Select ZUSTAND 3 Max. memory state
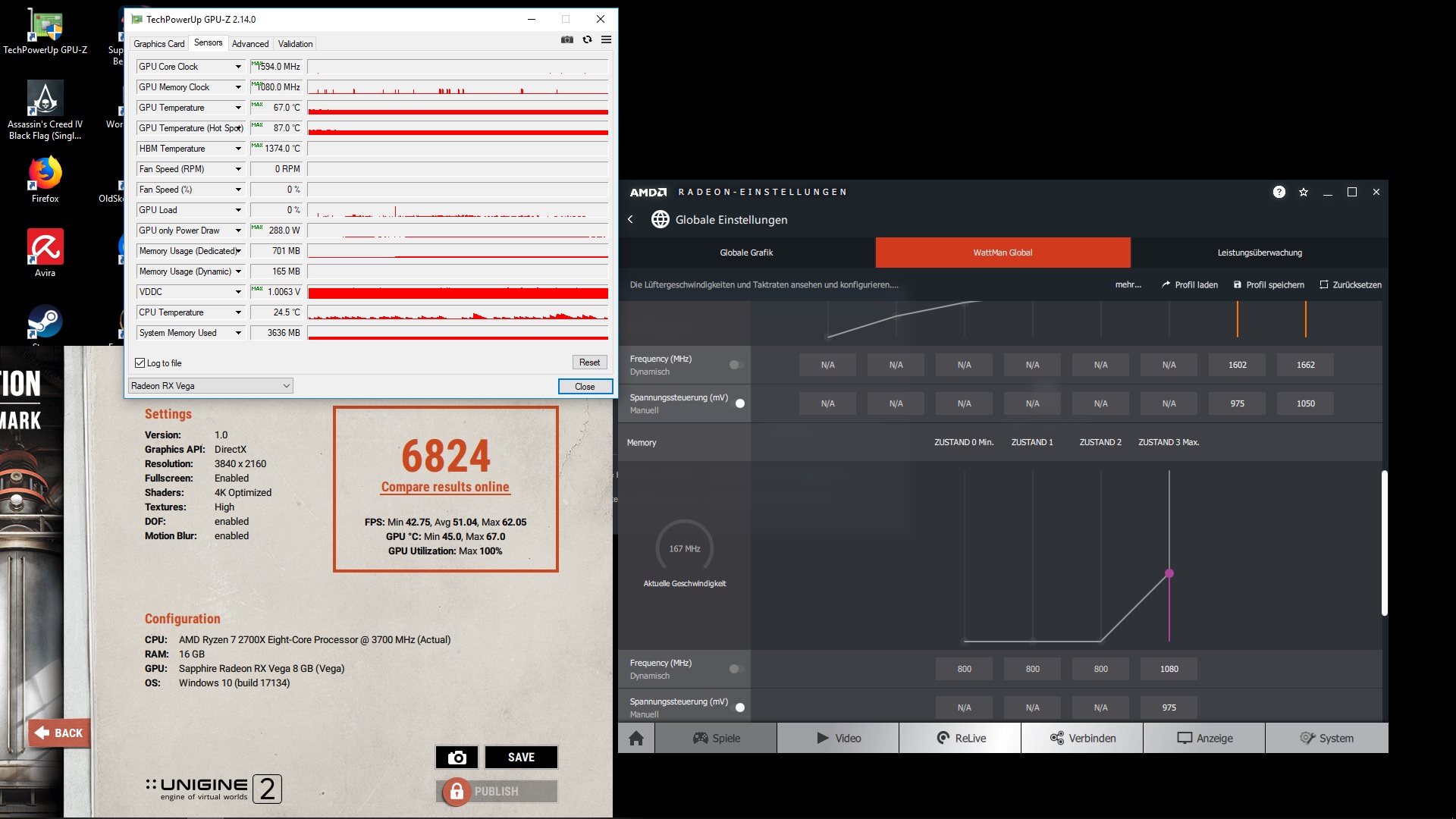Viewport: 1456px width, 819px height. [x=1169, y=442]
